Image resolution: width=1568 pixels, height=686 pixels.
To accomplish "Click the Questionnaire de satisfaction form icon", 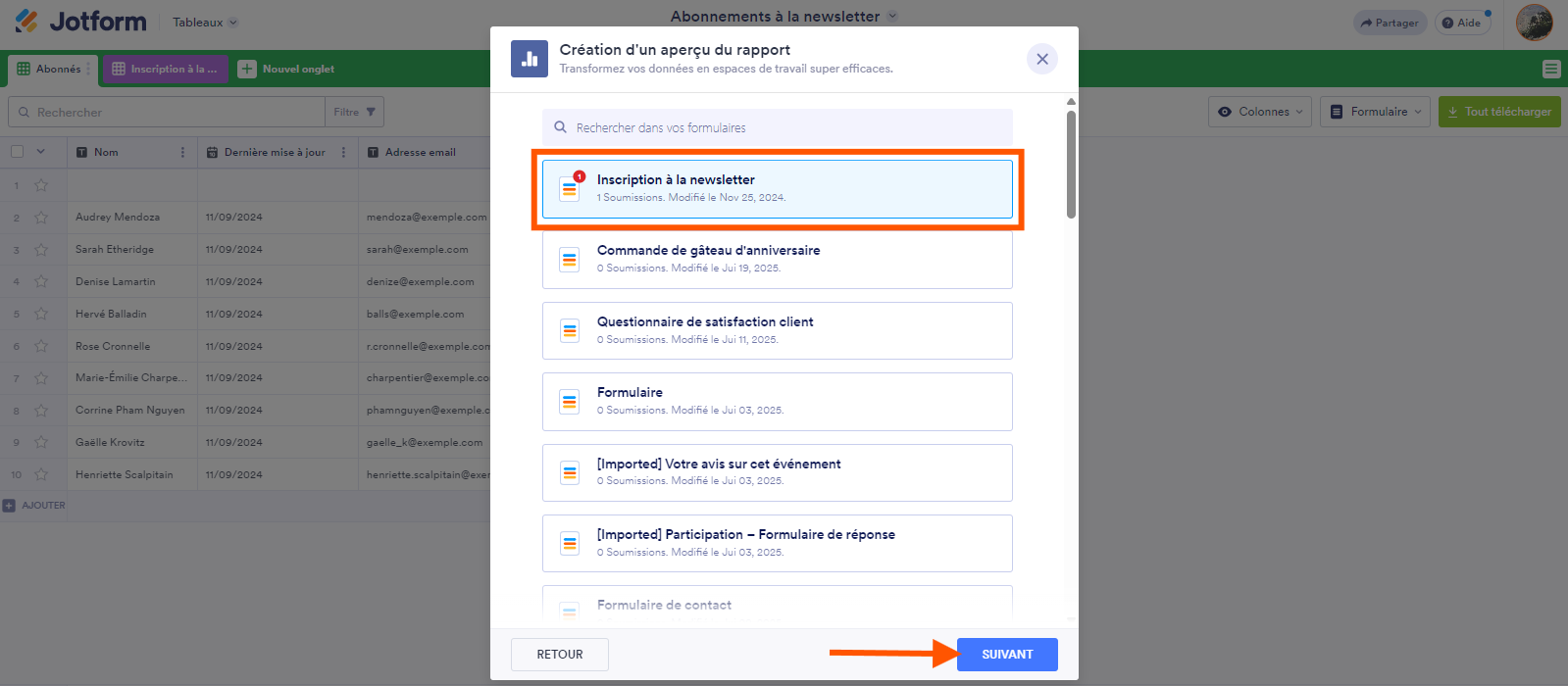I will (x=570, y=331).
